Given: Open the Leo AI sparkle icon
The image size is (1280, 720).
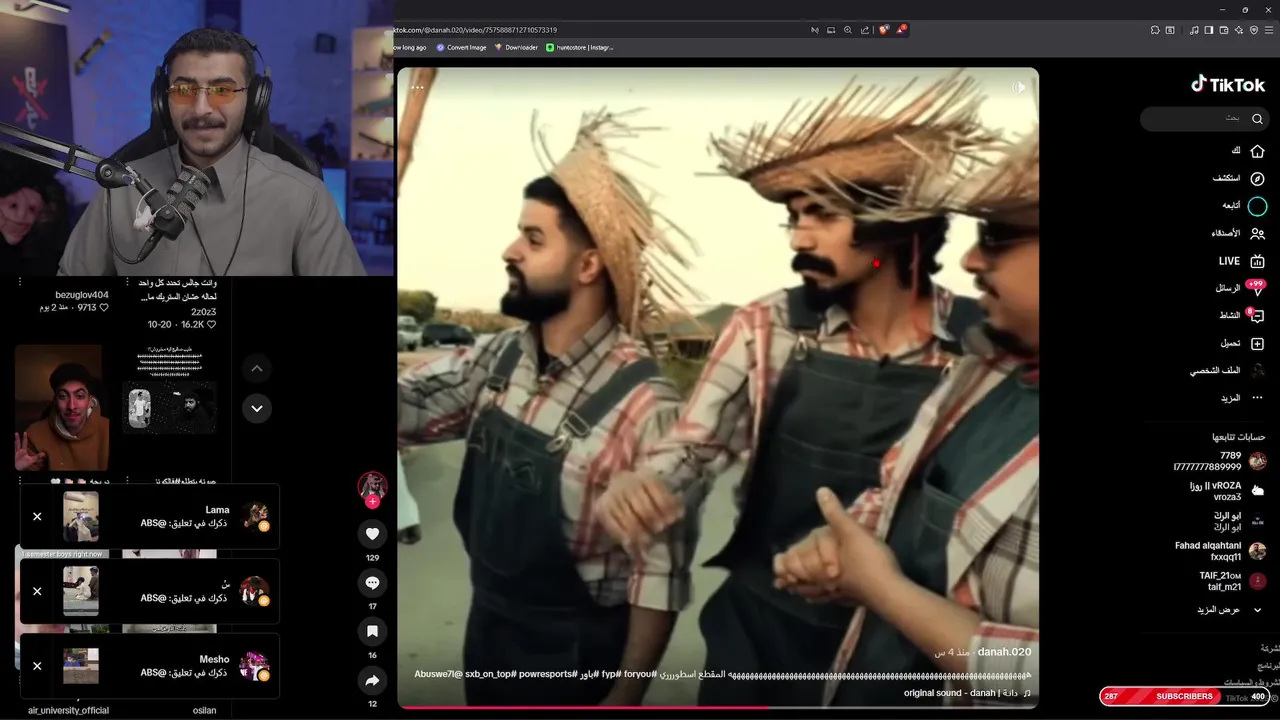Looking at the screenshot, I should pos(1239,31).
